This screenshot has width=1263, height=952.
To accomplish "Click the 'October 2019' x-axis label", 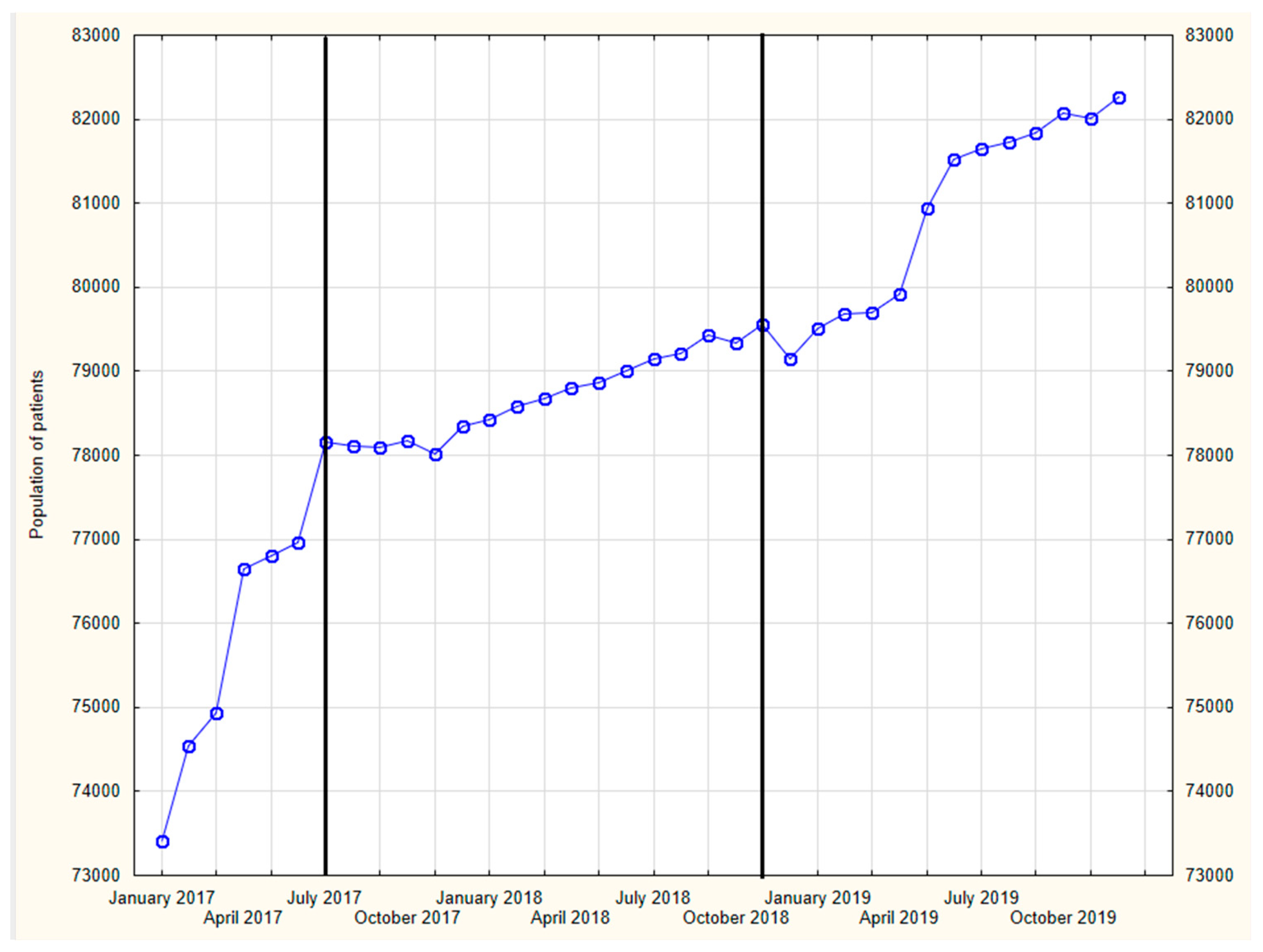I will point(1063,918).
